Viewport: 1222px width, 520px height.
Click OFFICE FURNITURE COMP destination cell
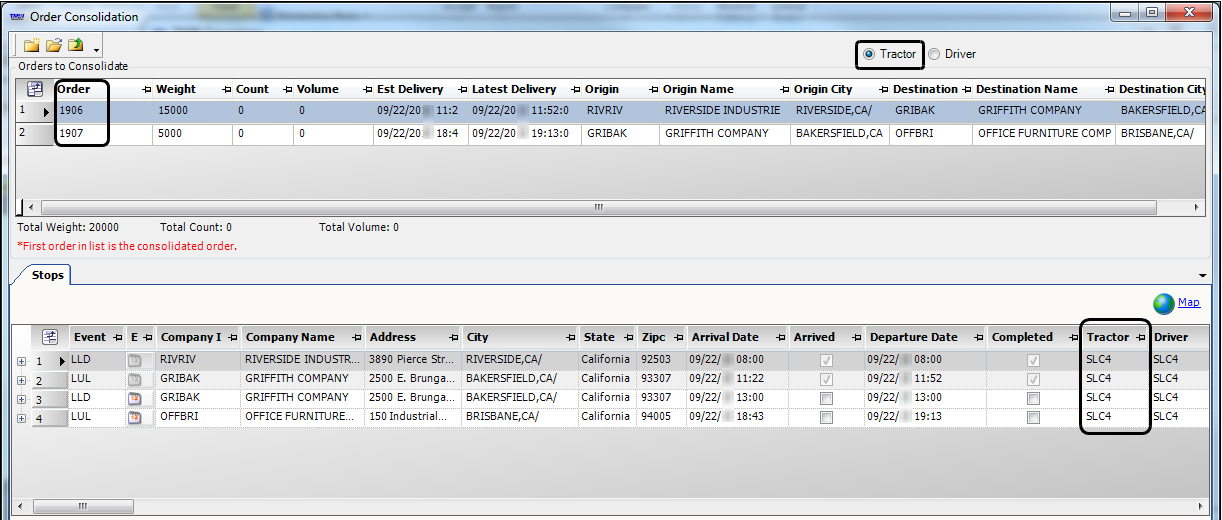(x=1043, y=134)
